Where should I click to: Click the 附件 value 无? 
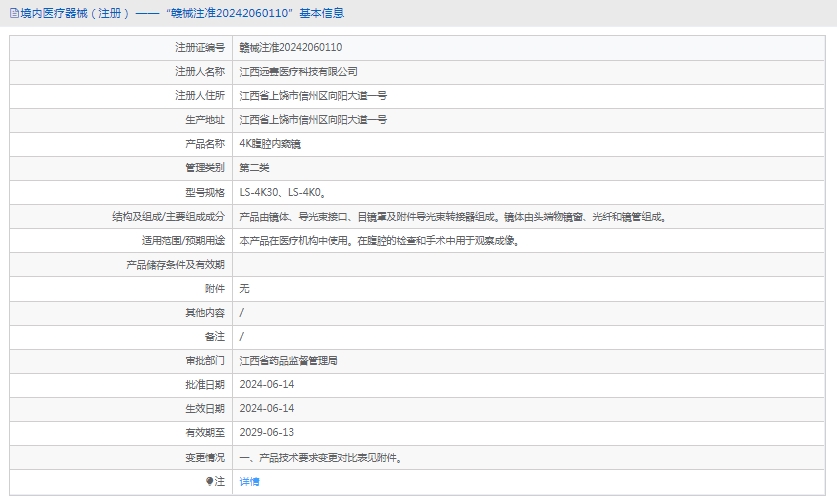click(244, 288)
